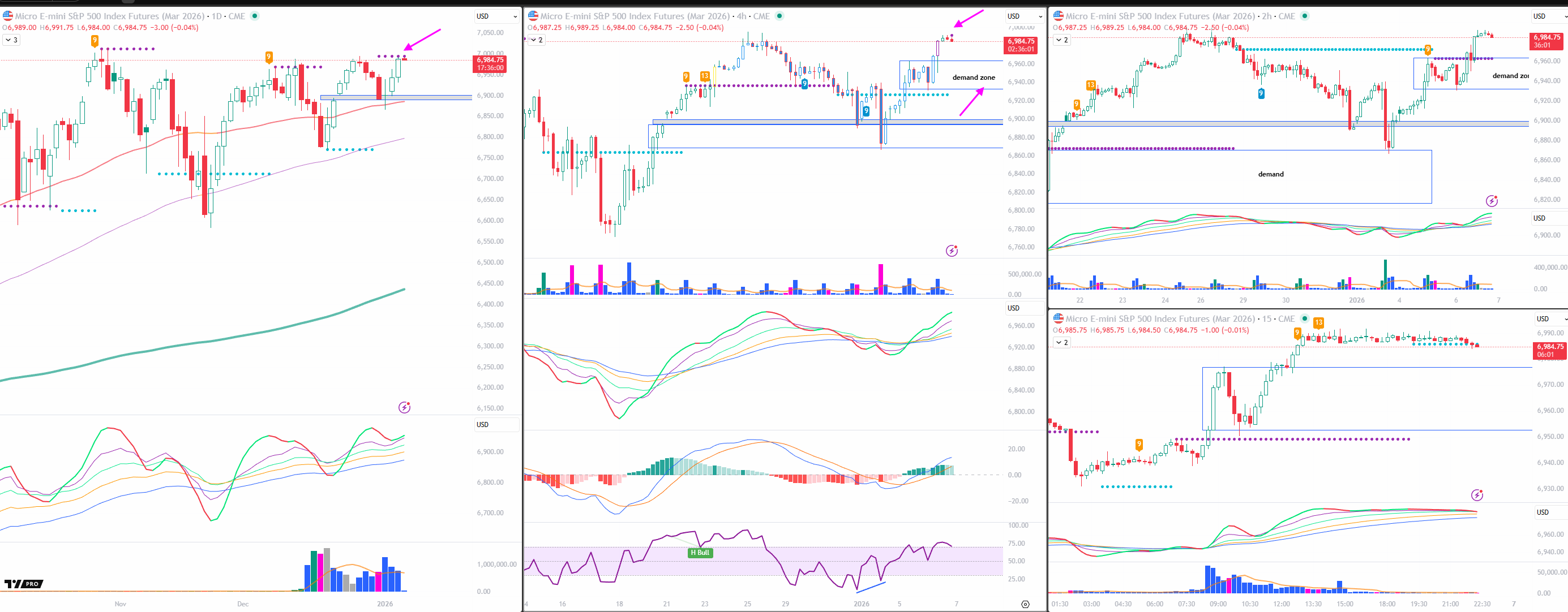Toggle green market status dot on 2h chart
1568x612 pixels.
1304,16
